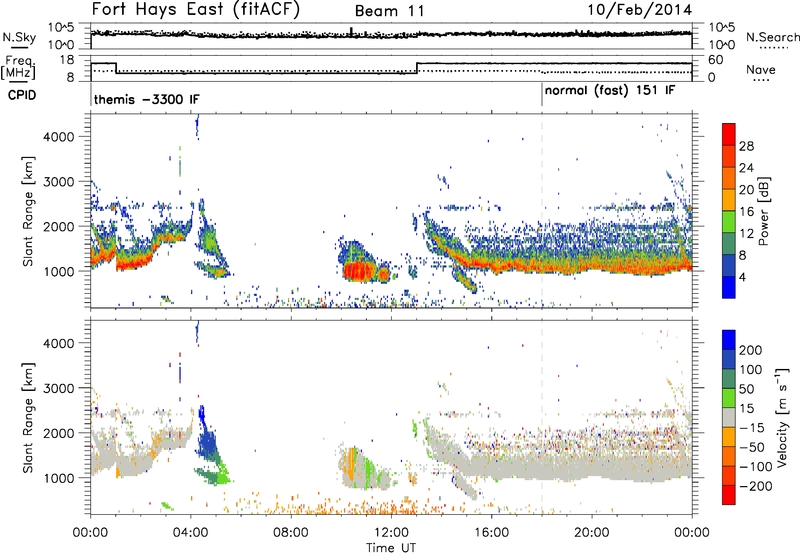The width and height of the screenshot is (800, 554).
Task: Click the '12:00' time axis tick label
Action: pyautogui.click(x=391, y=533)
